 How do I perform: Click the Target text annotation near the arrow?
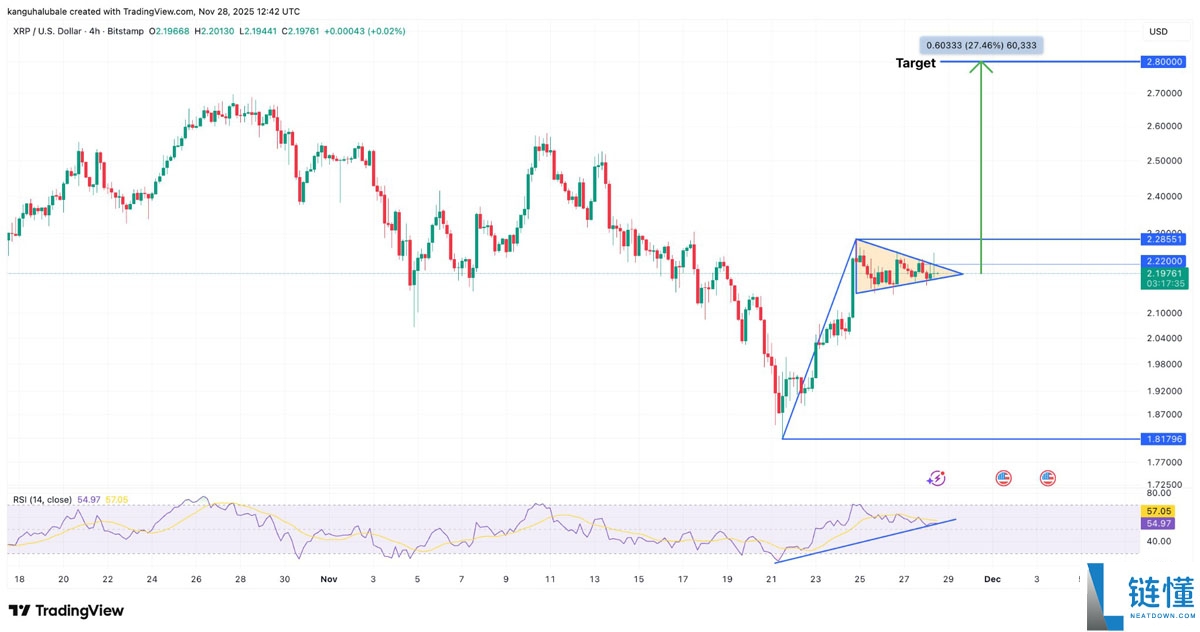click(x=915, y=63)
